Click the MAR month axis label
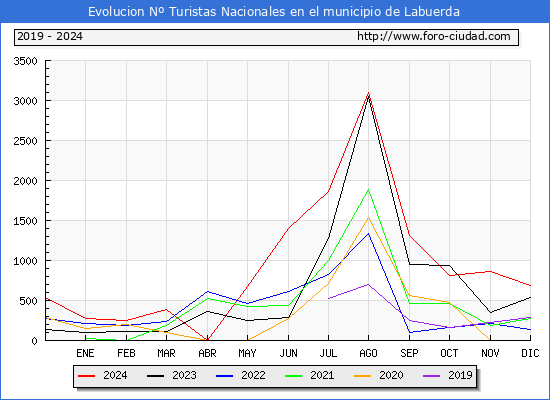550x400 pixels. click(x=166, y=353)
